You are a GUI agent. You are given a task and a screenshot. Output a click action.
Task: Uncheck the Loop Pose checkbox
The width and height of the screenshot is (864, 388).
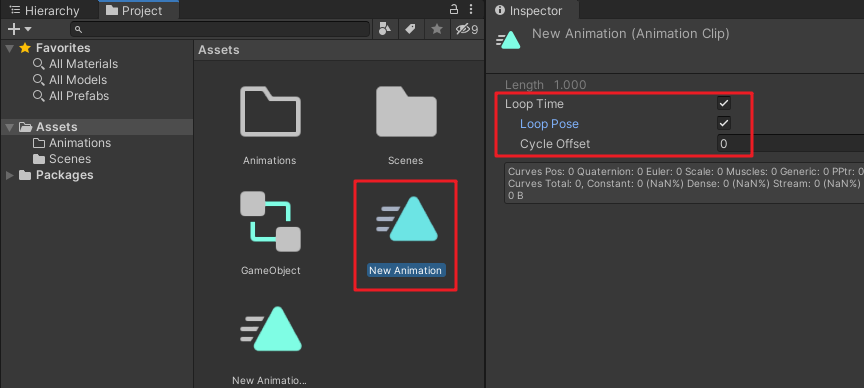(724, 123)
